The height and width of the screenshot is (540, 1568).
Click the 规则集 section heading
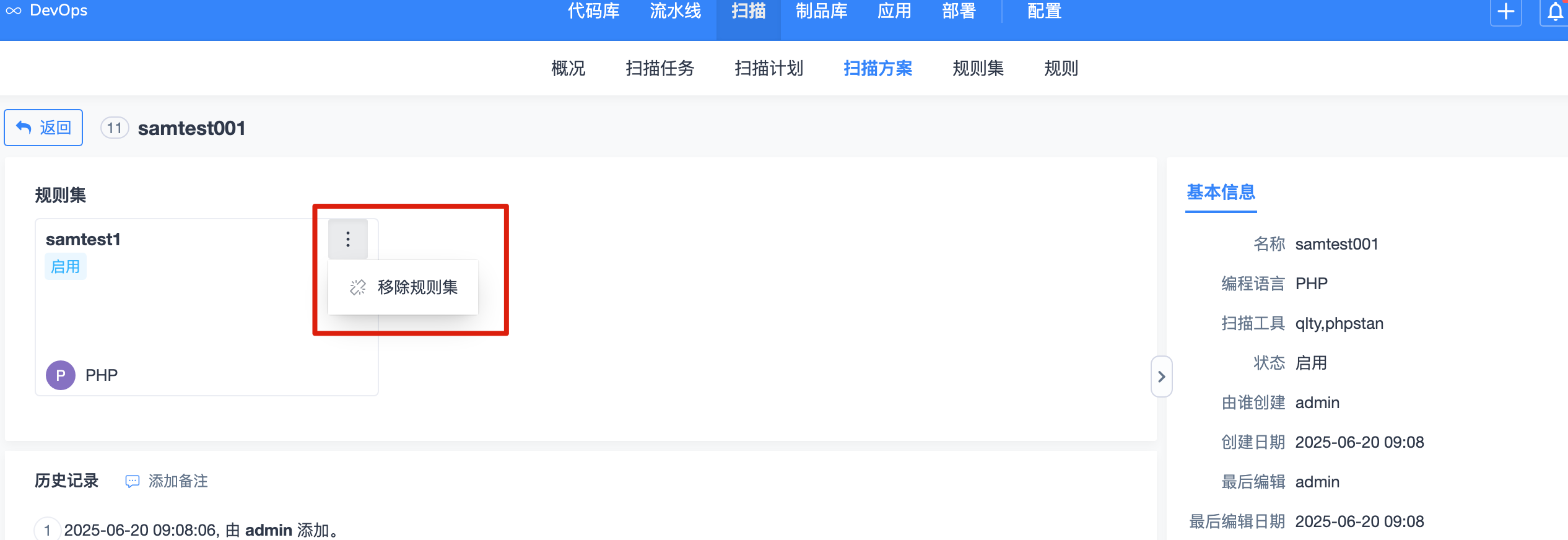point(61,195)
